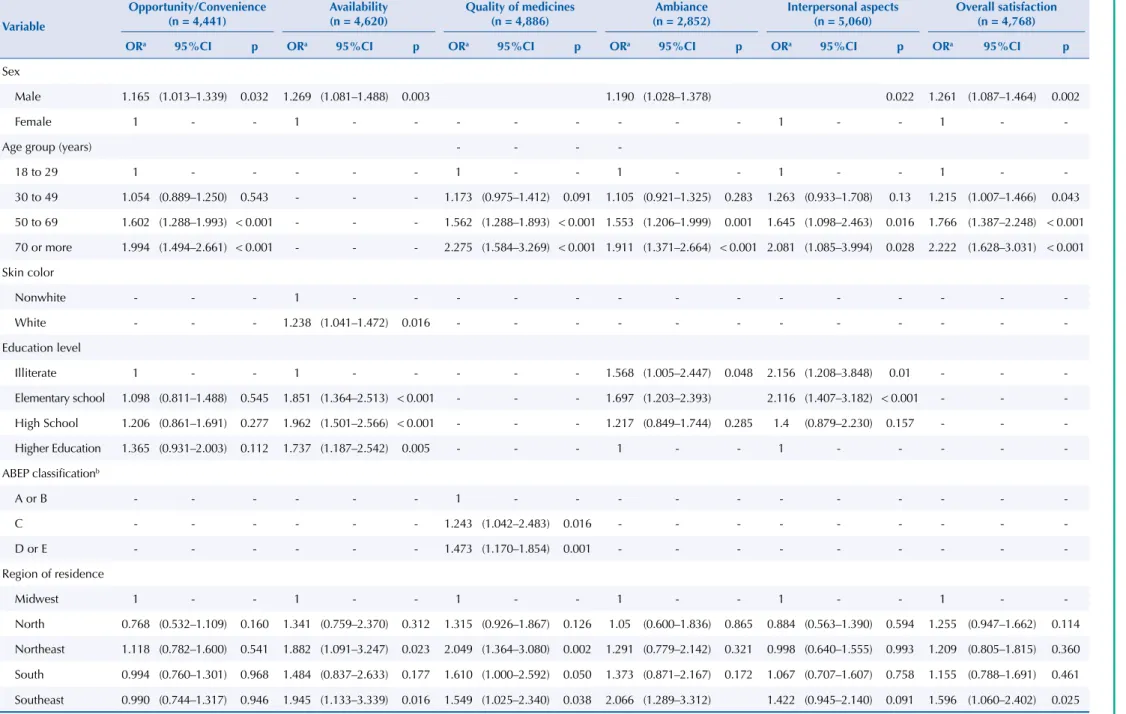Click the Quality of medicines heading

click(x=520, y=7)
